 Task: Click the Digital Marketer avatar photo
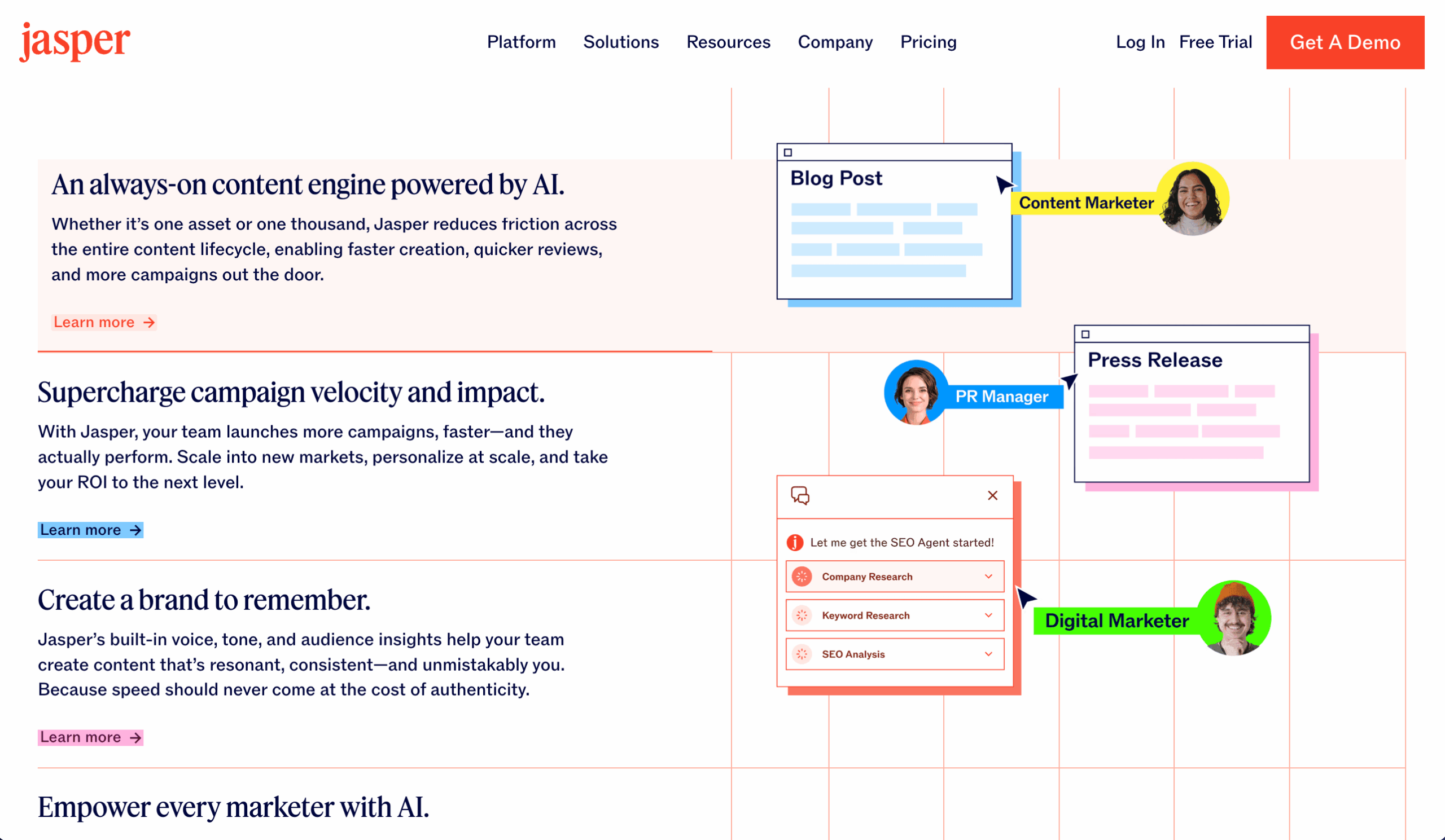1234,618
